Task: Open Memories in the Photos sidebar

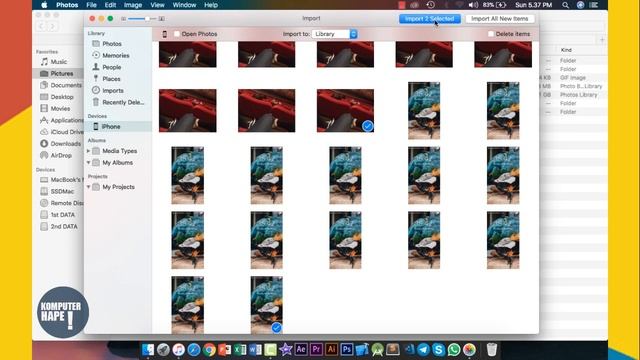Action: point(111,55)
